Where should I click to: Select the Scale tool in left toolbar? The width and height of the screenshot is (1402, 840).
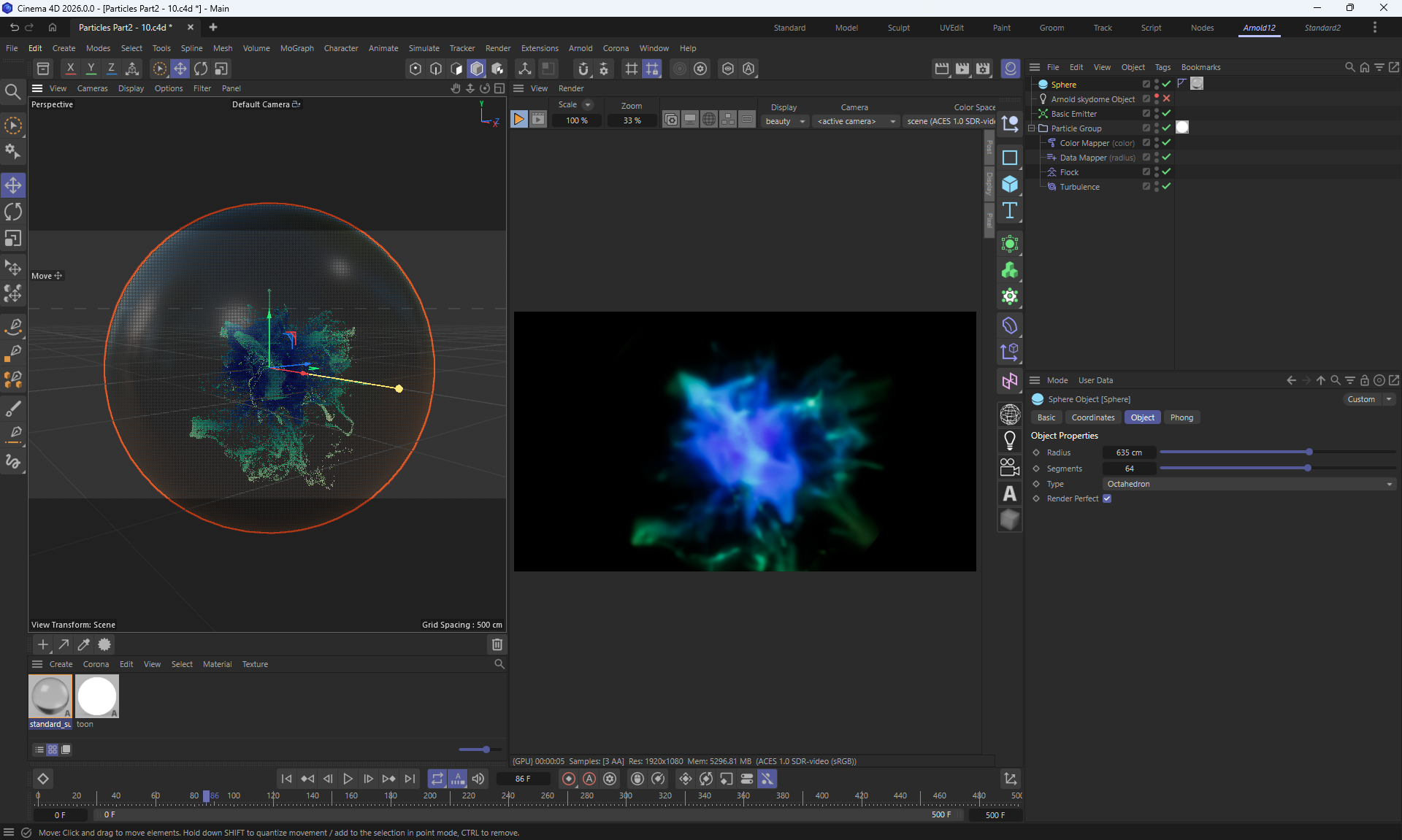click(13, 239)
